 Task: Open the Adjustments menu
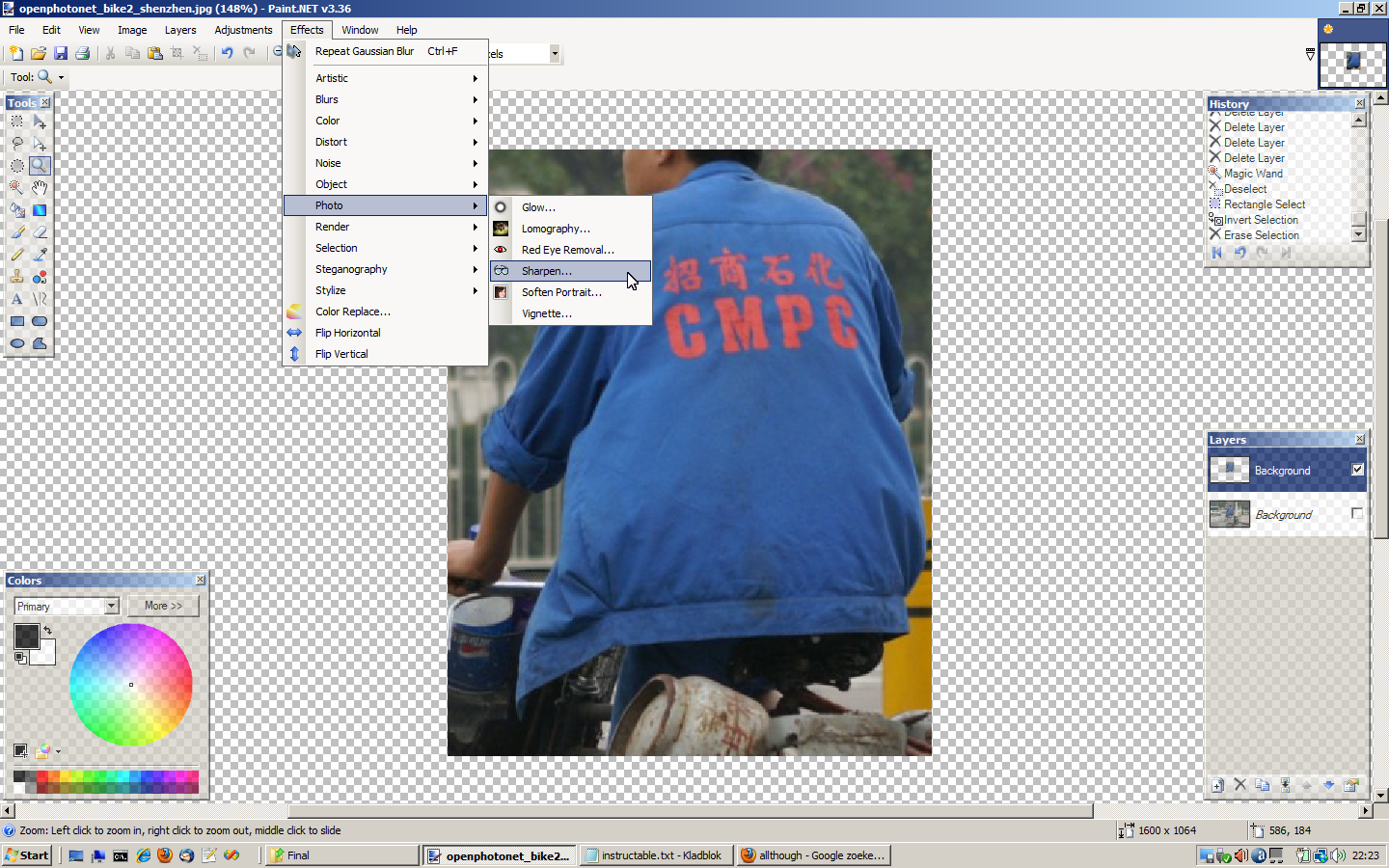[242, 30]
